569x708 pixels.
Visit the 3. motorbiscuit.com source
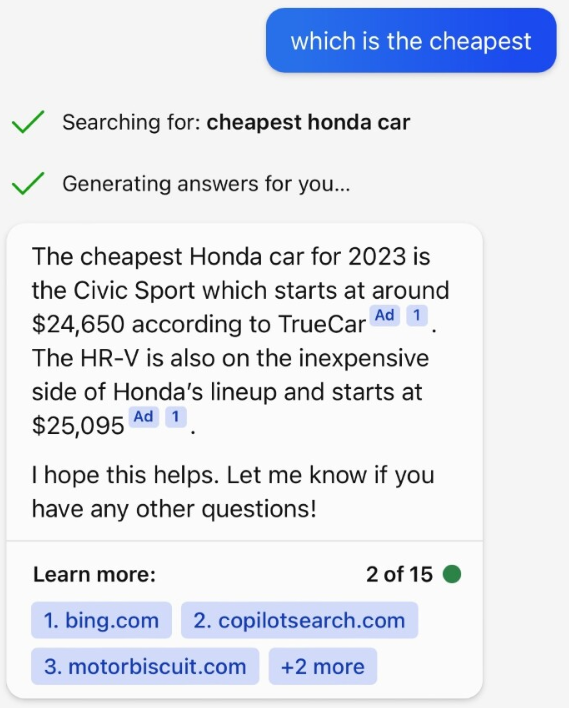[145, 666]
